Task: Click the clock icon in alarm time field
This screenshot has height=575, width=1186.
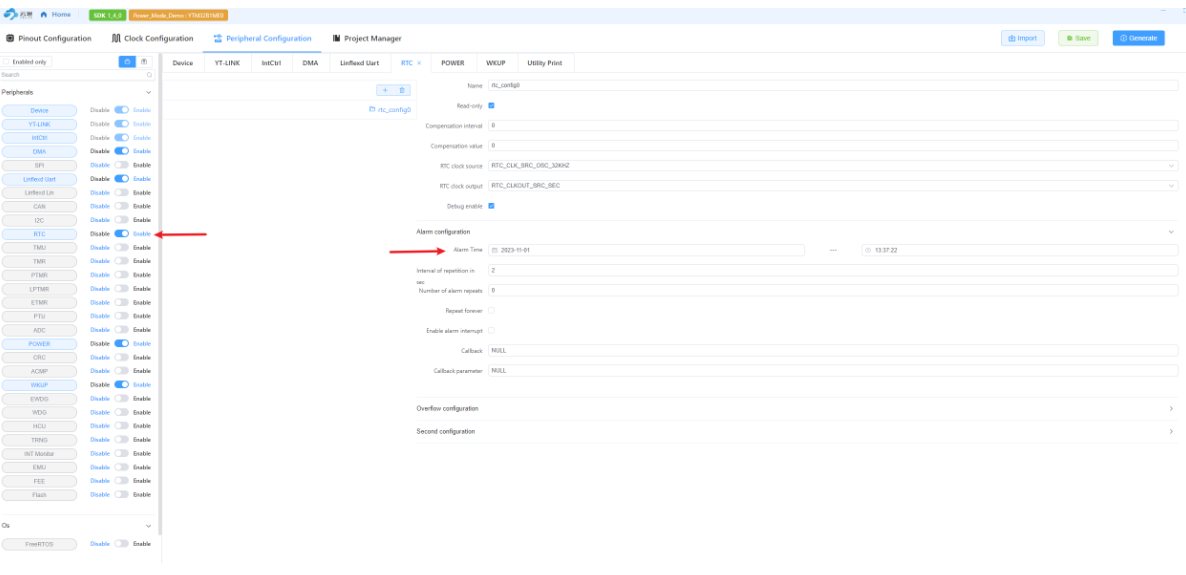Action: coord(867,250)
